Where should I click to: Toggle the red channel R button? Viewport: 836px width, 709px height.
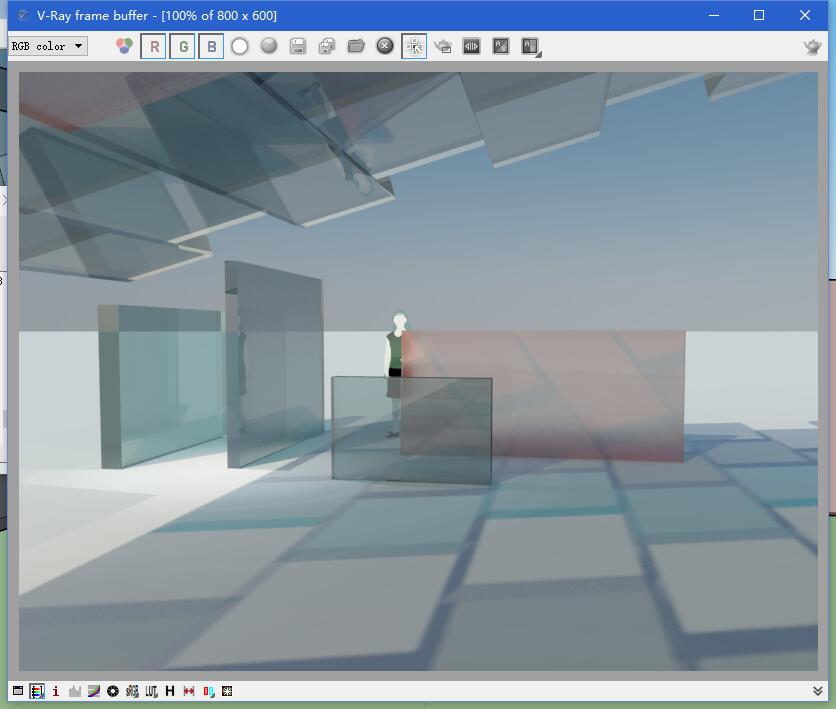pyautogui.click(x=154, y=46)
